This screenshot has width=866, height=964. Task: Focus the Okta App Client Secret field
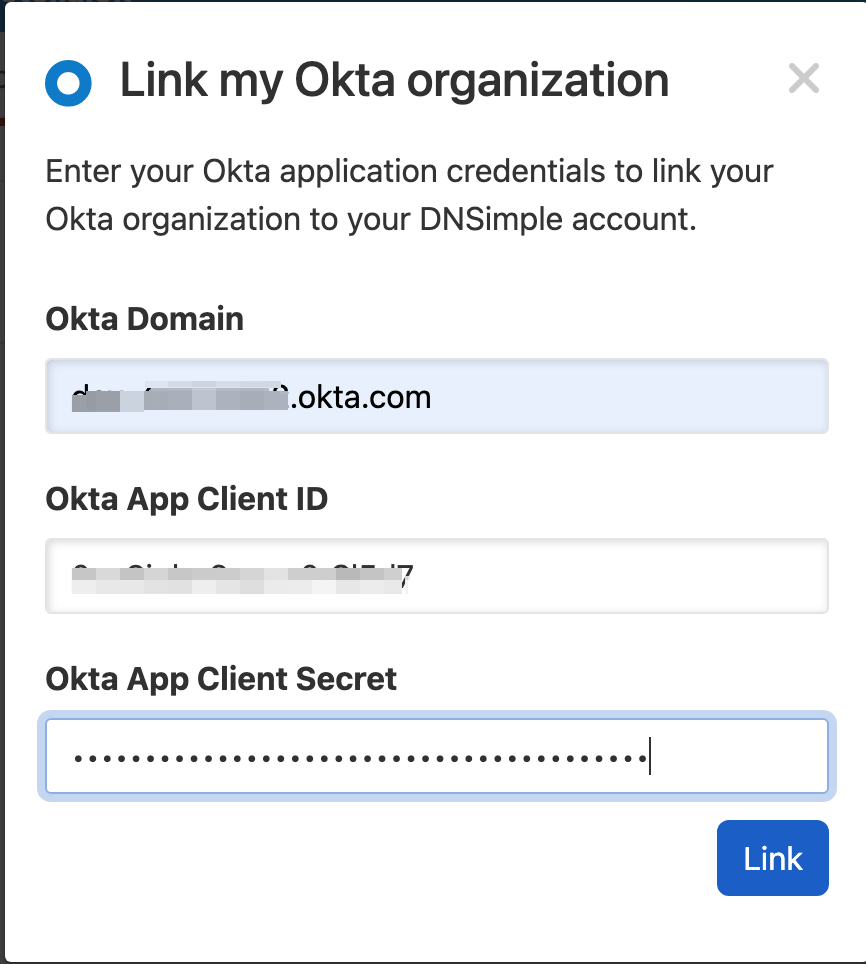436,756
